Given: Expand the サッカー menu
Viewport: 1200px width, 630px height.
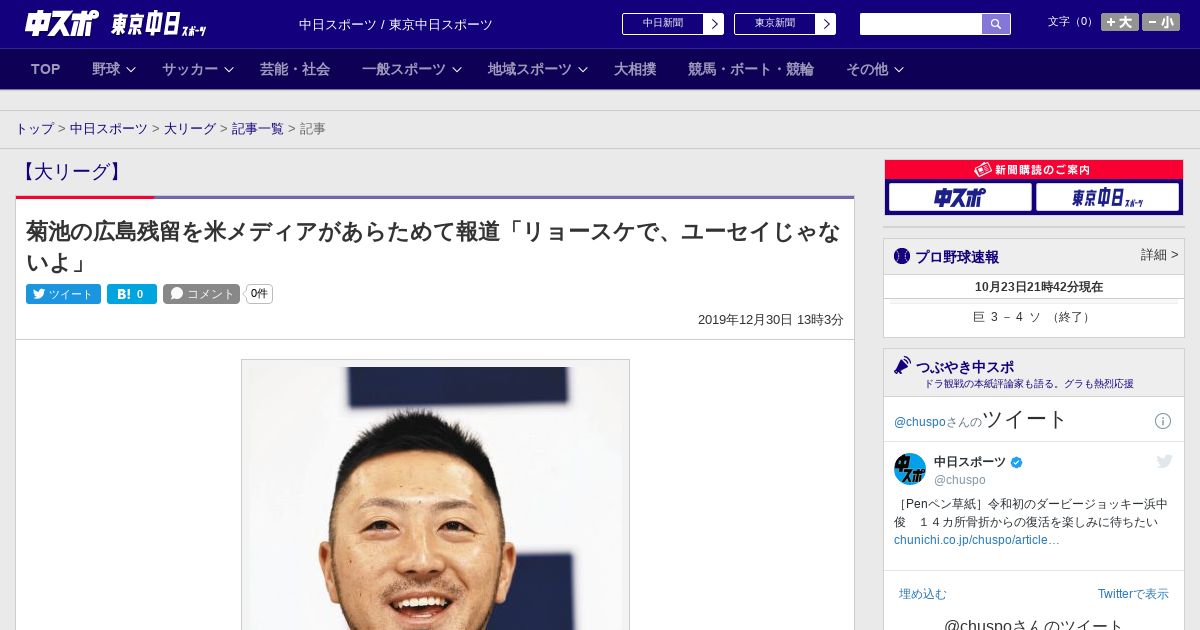Looking at the screenshot, I should [198, 69].
